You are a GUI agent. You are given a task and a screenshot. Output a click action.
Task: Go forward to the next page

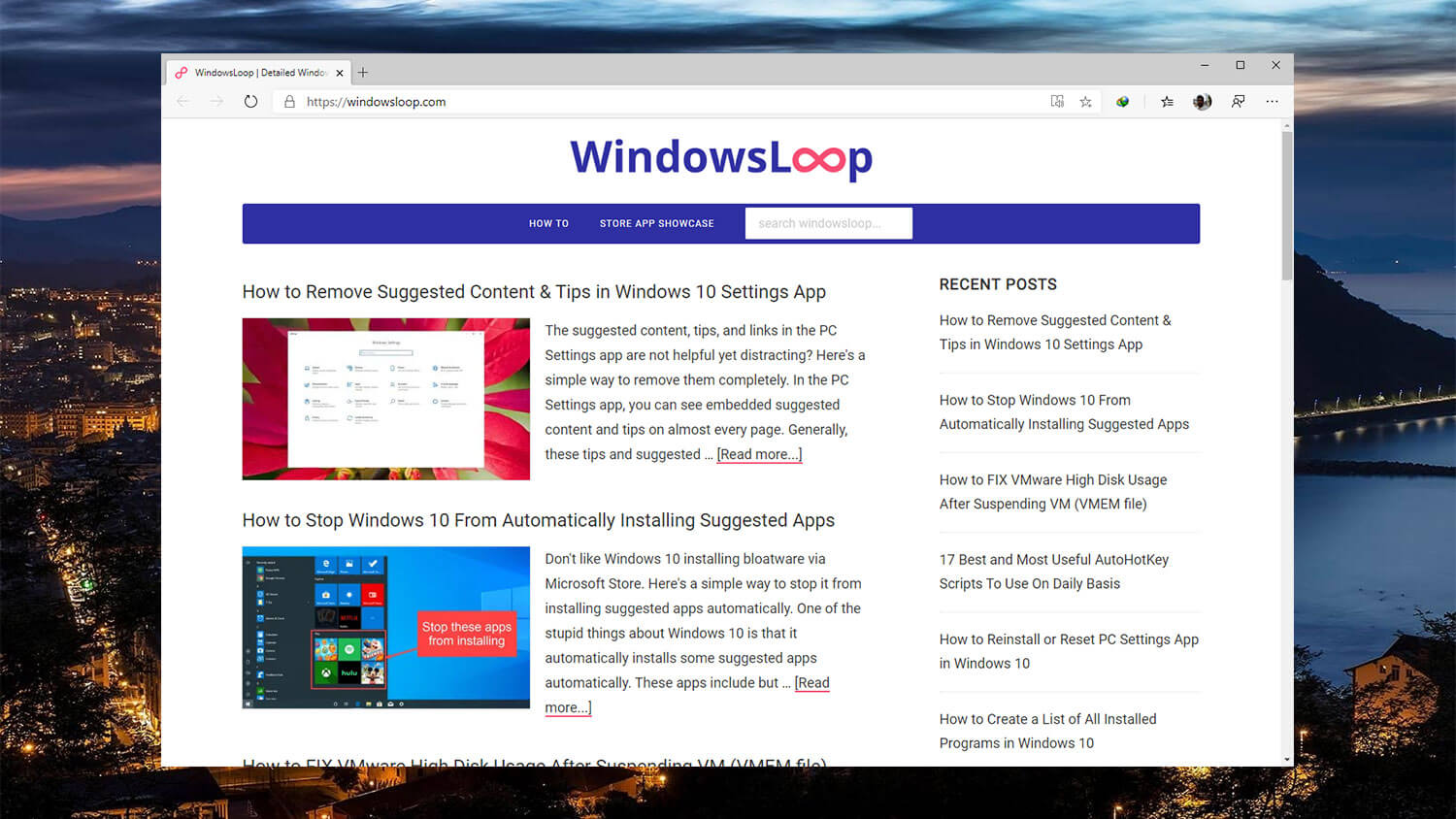(217, 101)
